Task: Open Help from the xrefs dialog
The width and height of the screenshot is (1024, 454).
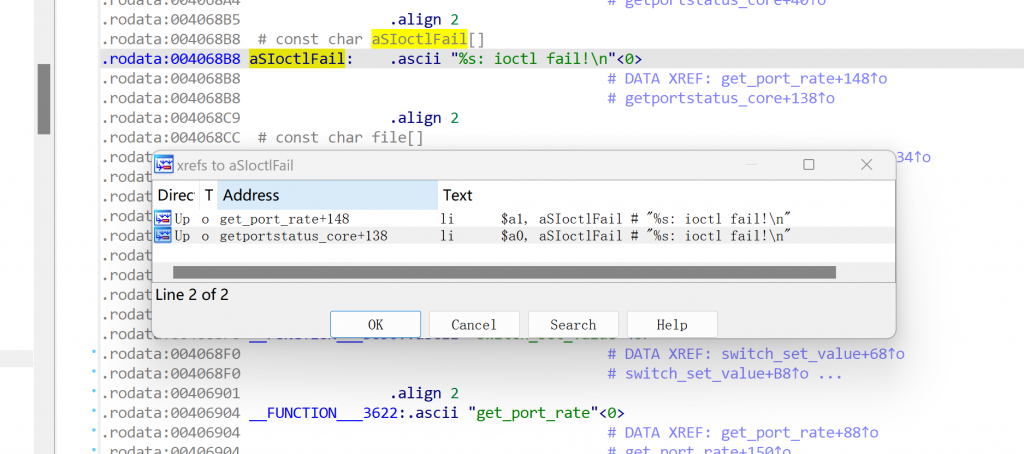Action: 671,324
